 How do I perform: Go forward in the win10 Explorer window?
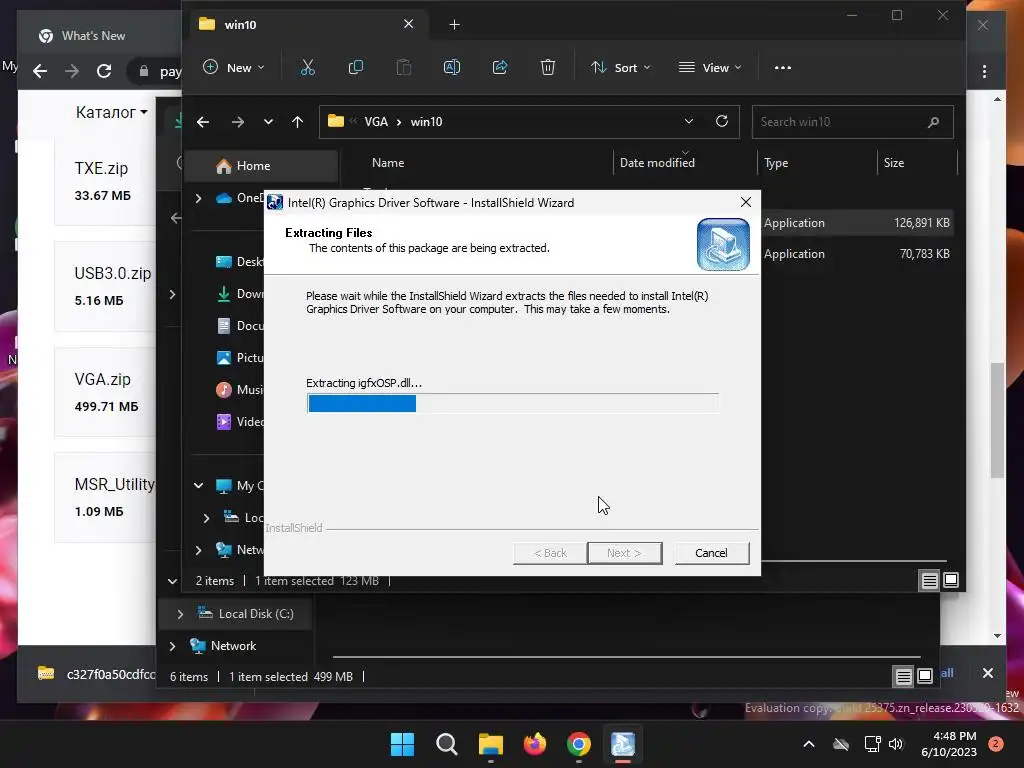pyautogui.click(x=238, y=122)
